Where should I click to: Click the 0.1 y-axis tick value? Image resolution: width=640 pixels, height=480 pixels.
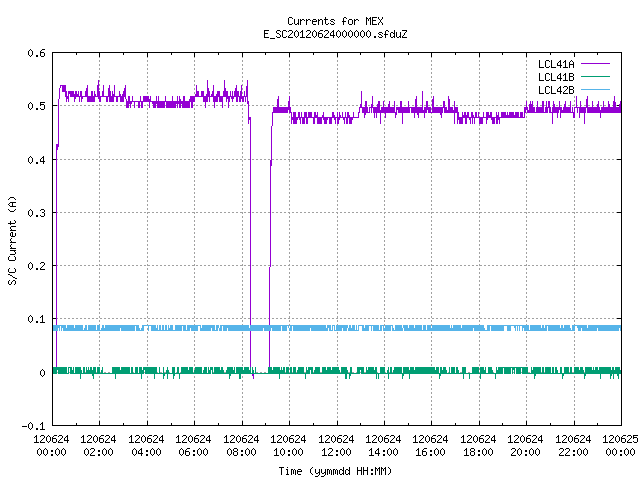(36, 319)
